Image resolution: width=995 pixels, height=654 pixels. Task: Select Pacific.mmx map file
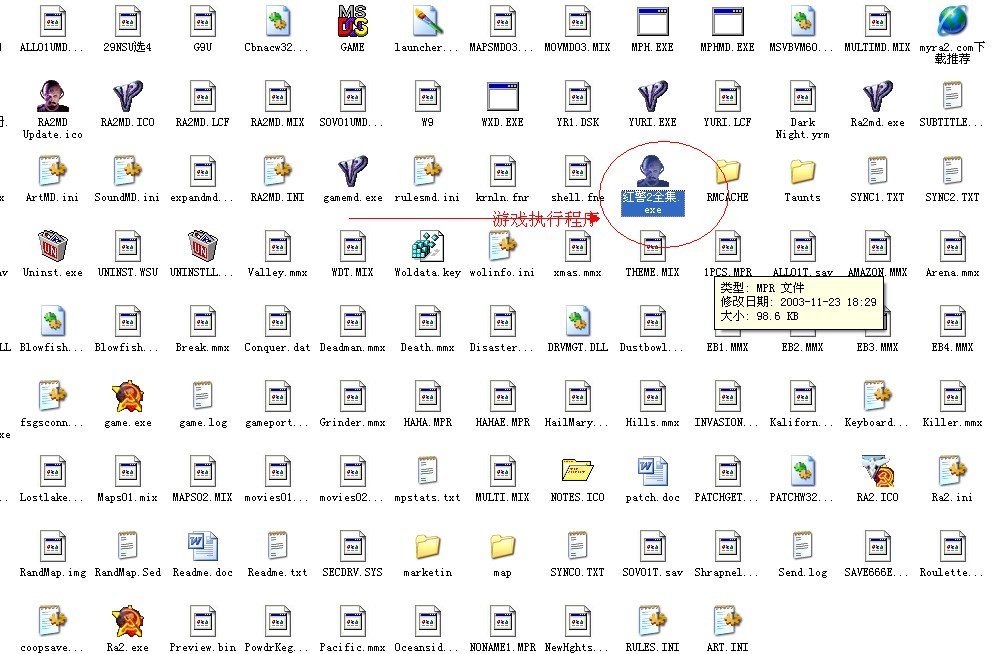pos(352,621)
